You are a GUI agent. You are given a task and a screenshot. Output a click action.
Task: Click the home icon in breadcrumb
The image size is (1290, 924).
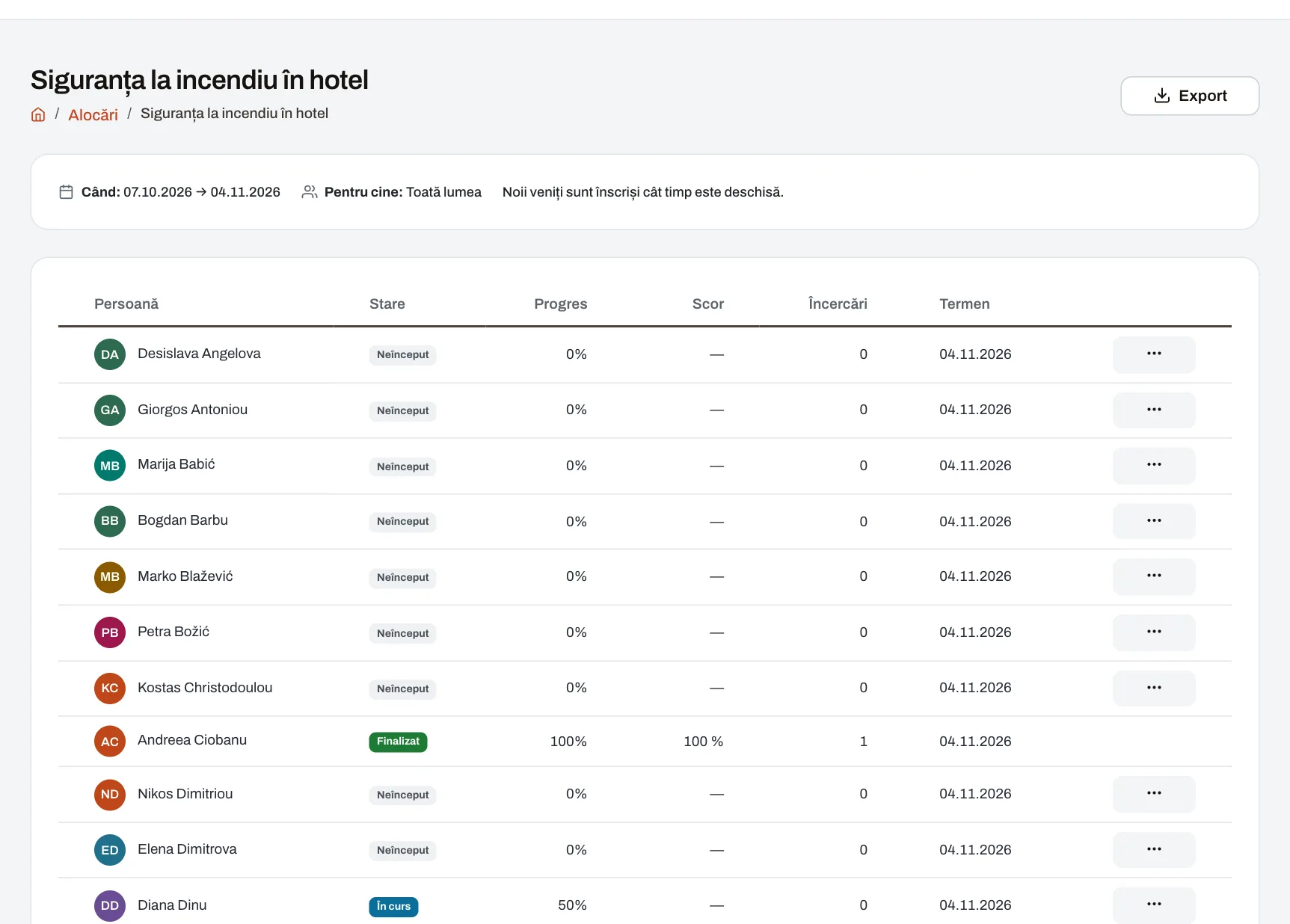pos(38,114)
